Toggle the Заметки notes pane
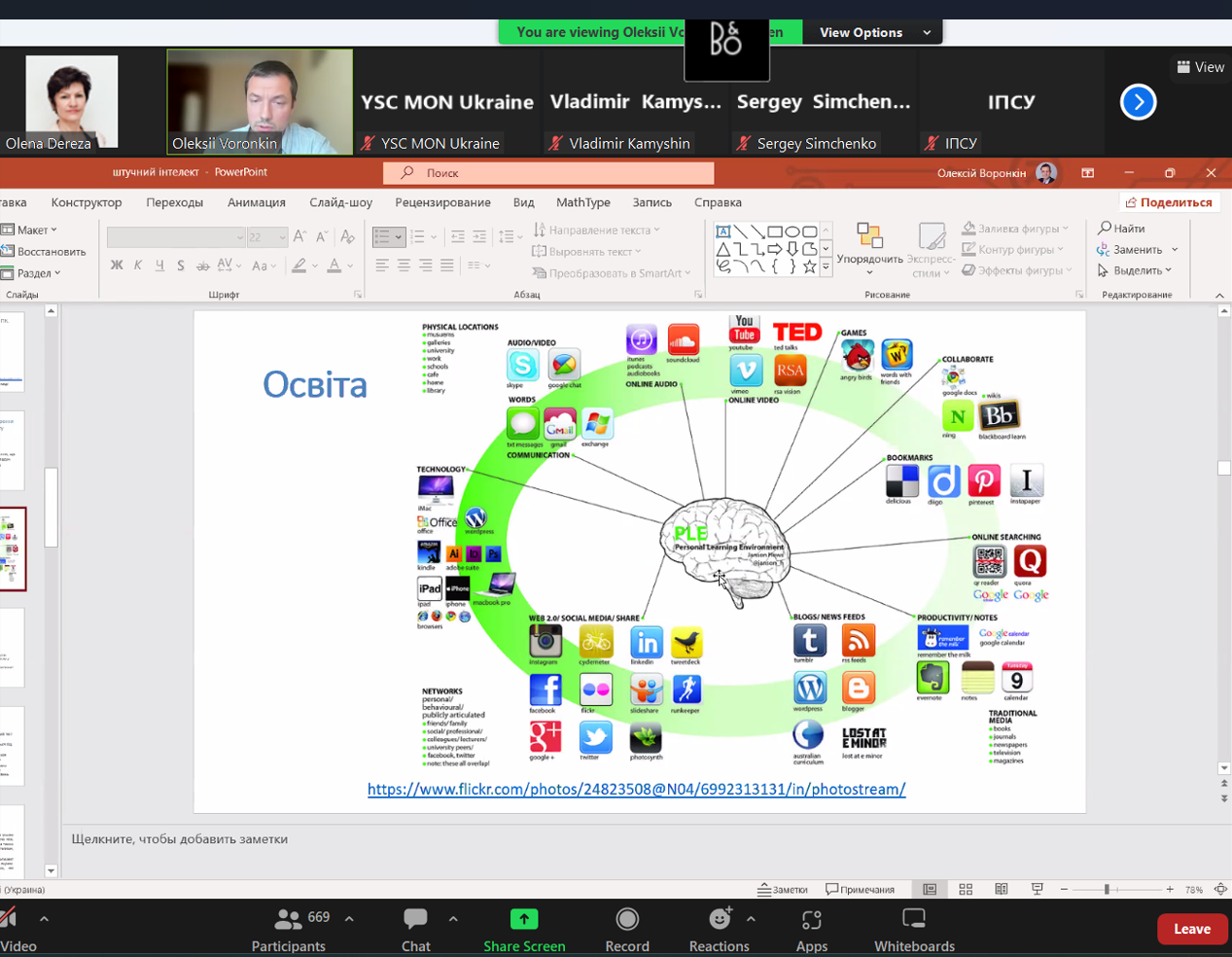 click(783, 889)
